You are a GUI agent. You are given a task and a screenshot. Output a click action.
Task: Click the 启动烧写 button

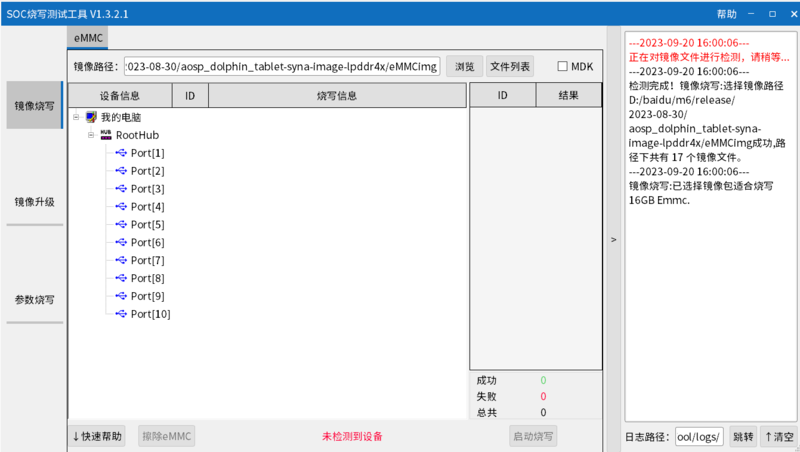(533, 436)
